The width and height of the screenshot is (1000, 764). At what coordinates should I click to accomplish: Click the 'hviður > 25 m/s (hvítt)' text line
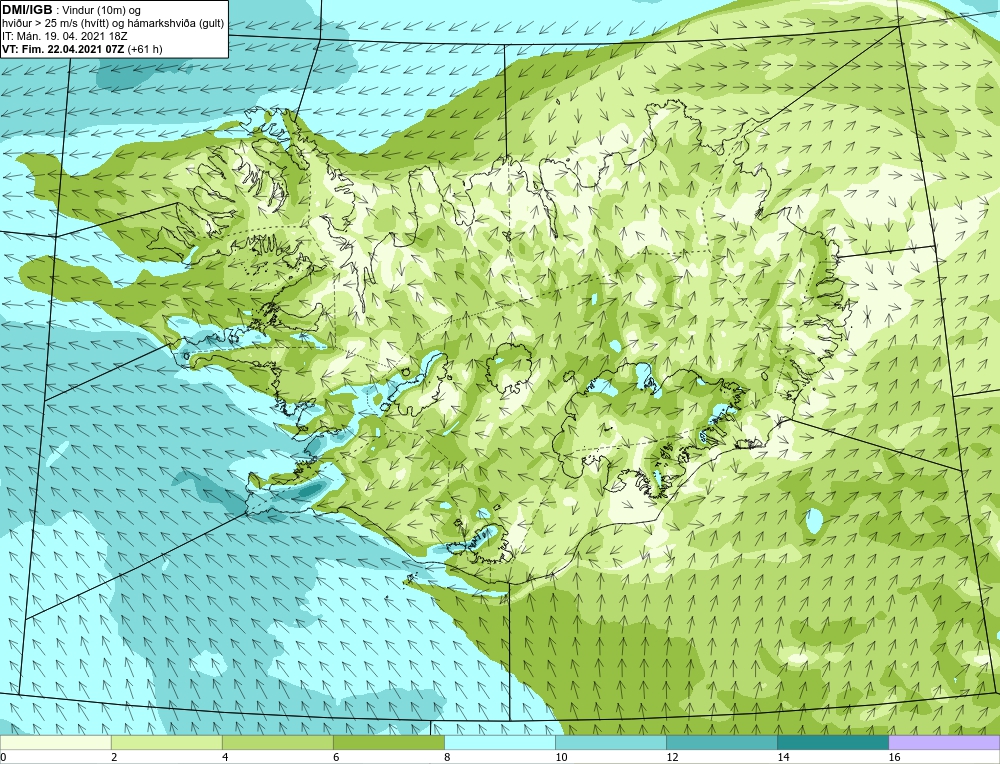pyautogui.click(x=113, y=24)
